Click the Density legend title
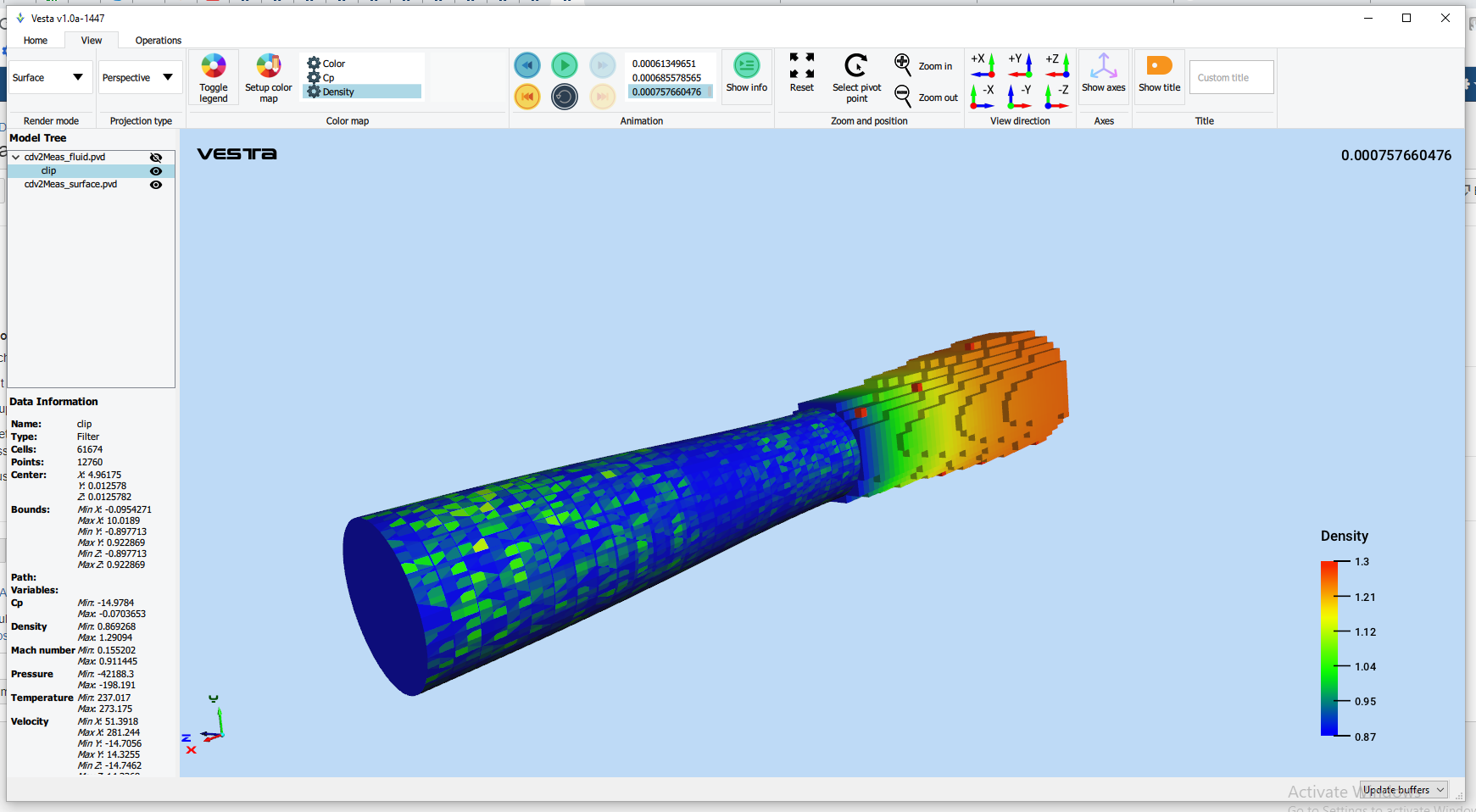Image resolution: width=1476 pixels, height=812 pixels. 1344,536
